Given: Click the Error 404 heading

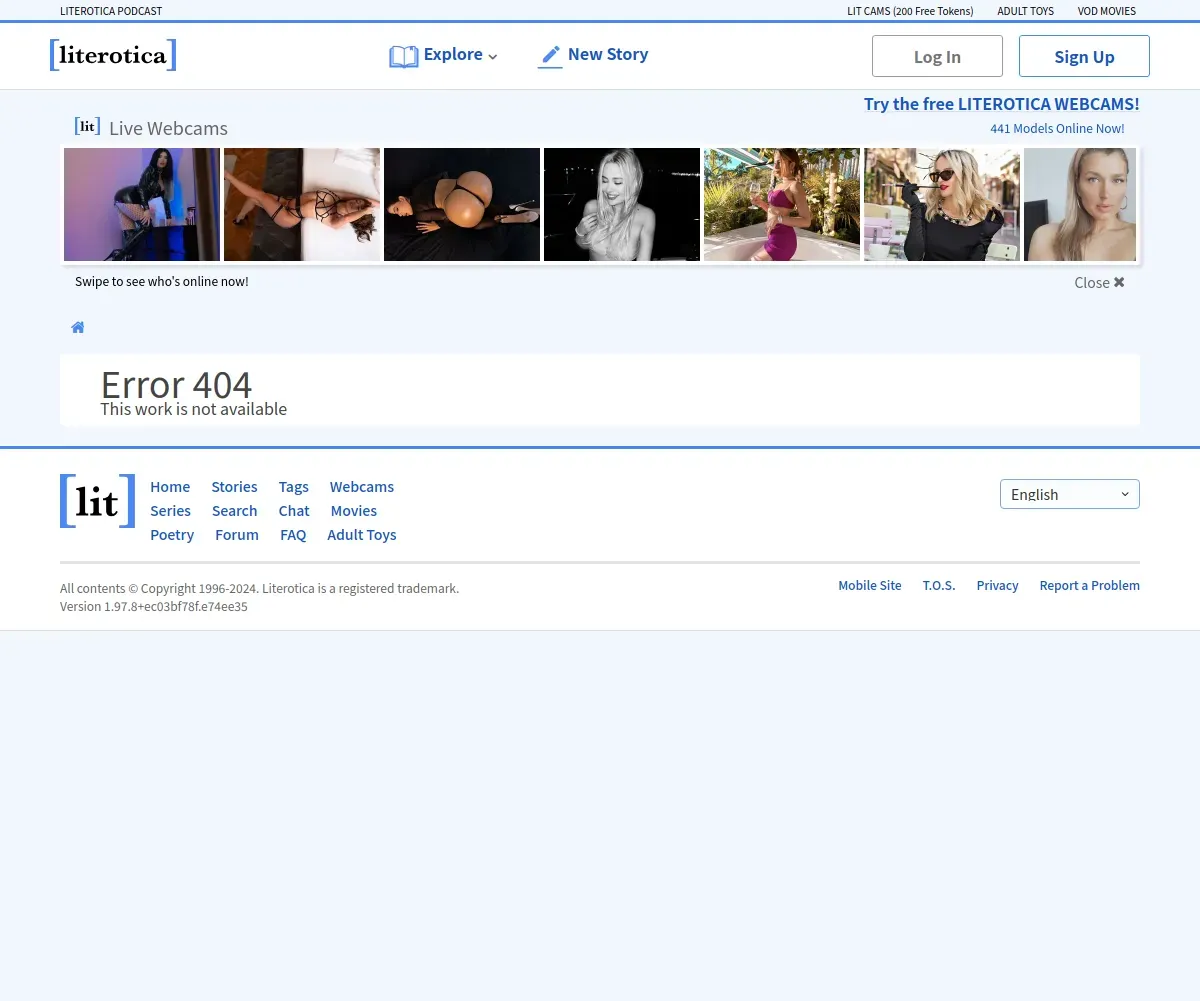Looking at the screenshot, I should (x=176, y=384).
